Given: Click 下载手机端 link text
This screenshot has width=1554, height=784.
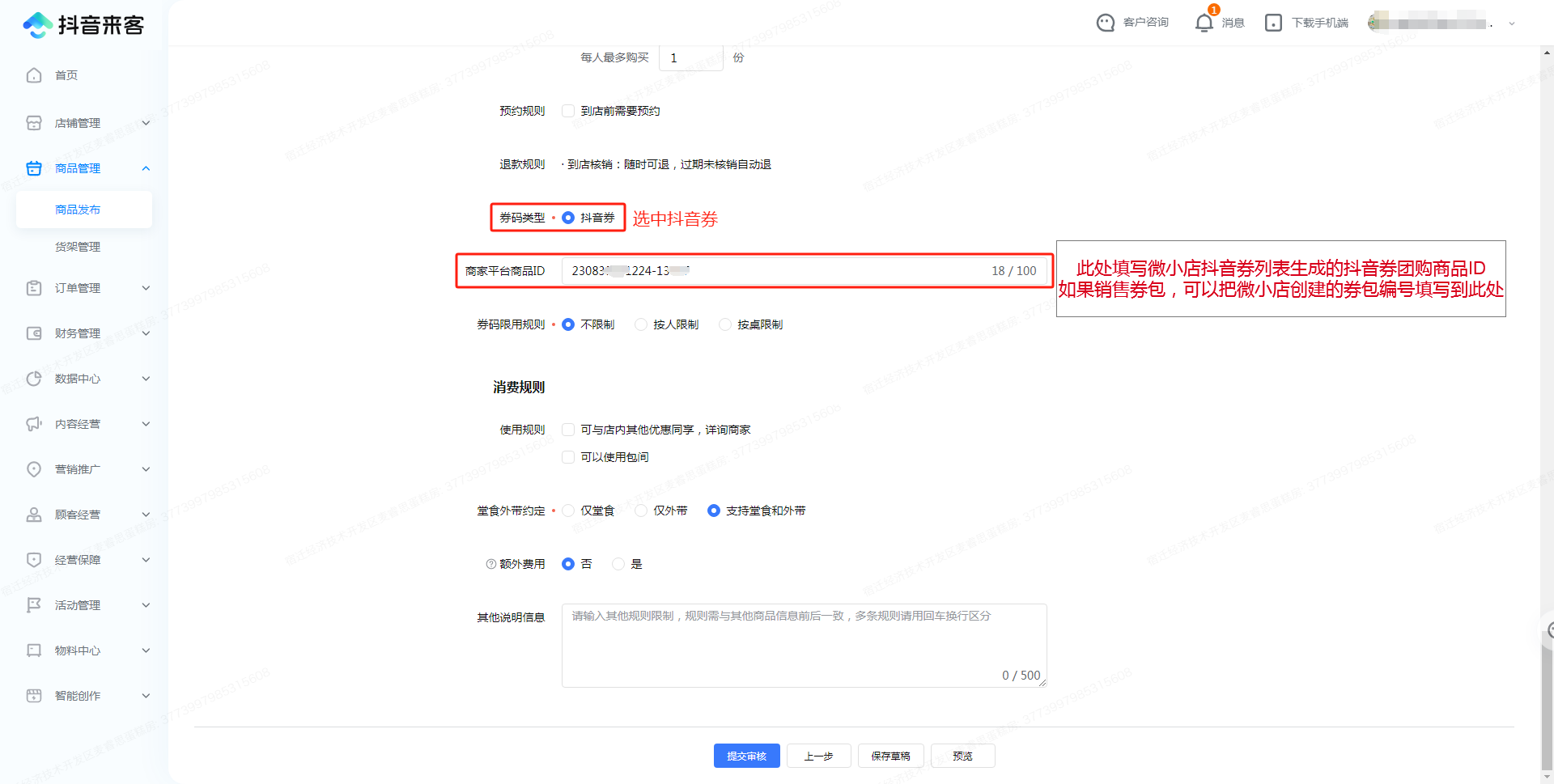Looking at the screenshot, I should [x=1320, y=23].
